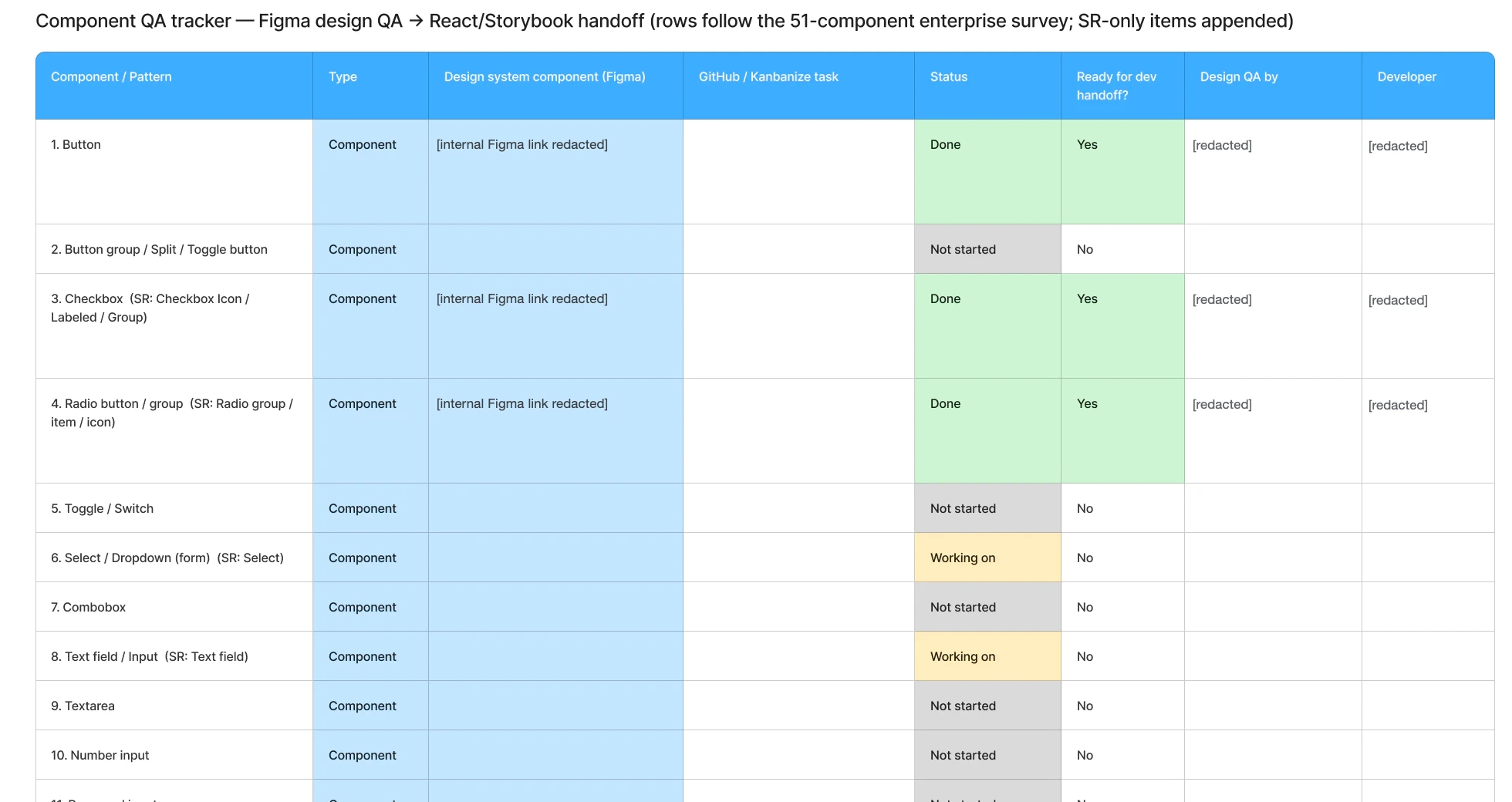
Task: Click 'Not started' status for Number input
Action: coord(988,755)
